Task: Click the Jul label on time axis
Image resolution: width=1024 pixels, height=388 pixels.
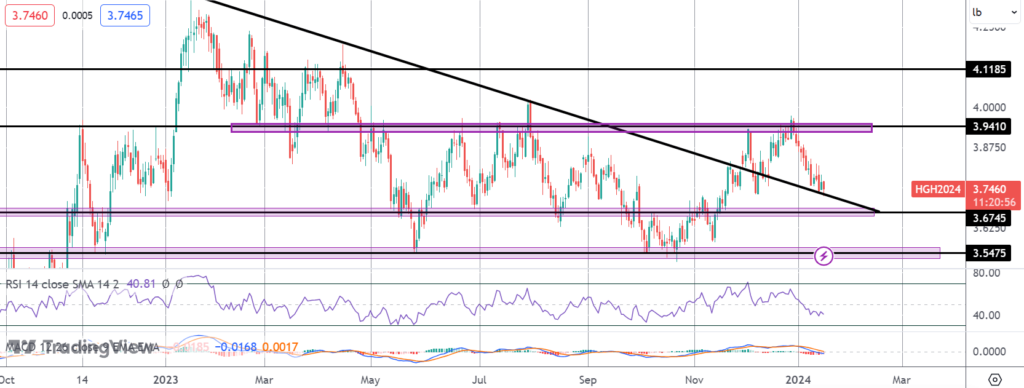Action: pos(480,380)
